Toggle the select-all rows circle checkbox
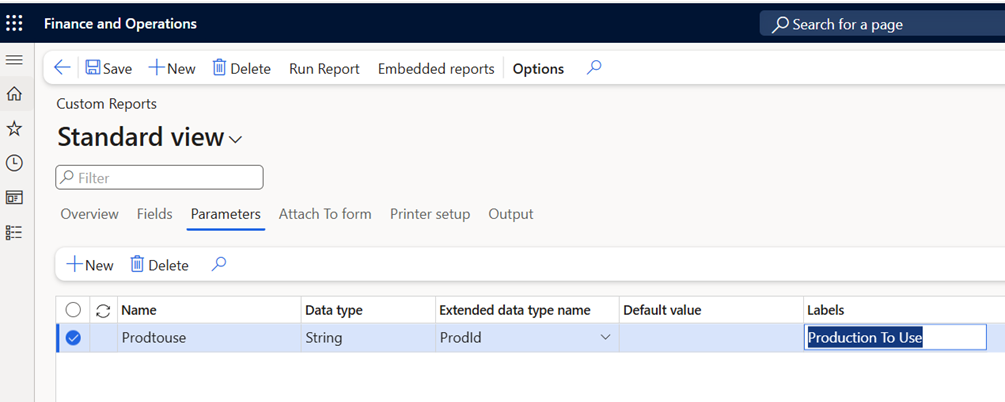 73,310
